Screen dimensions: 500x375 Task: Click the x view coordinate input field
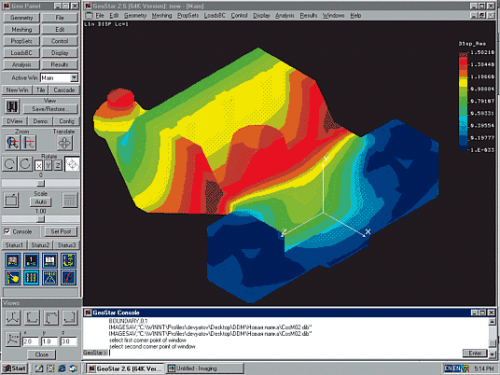(x=30, y=341)
